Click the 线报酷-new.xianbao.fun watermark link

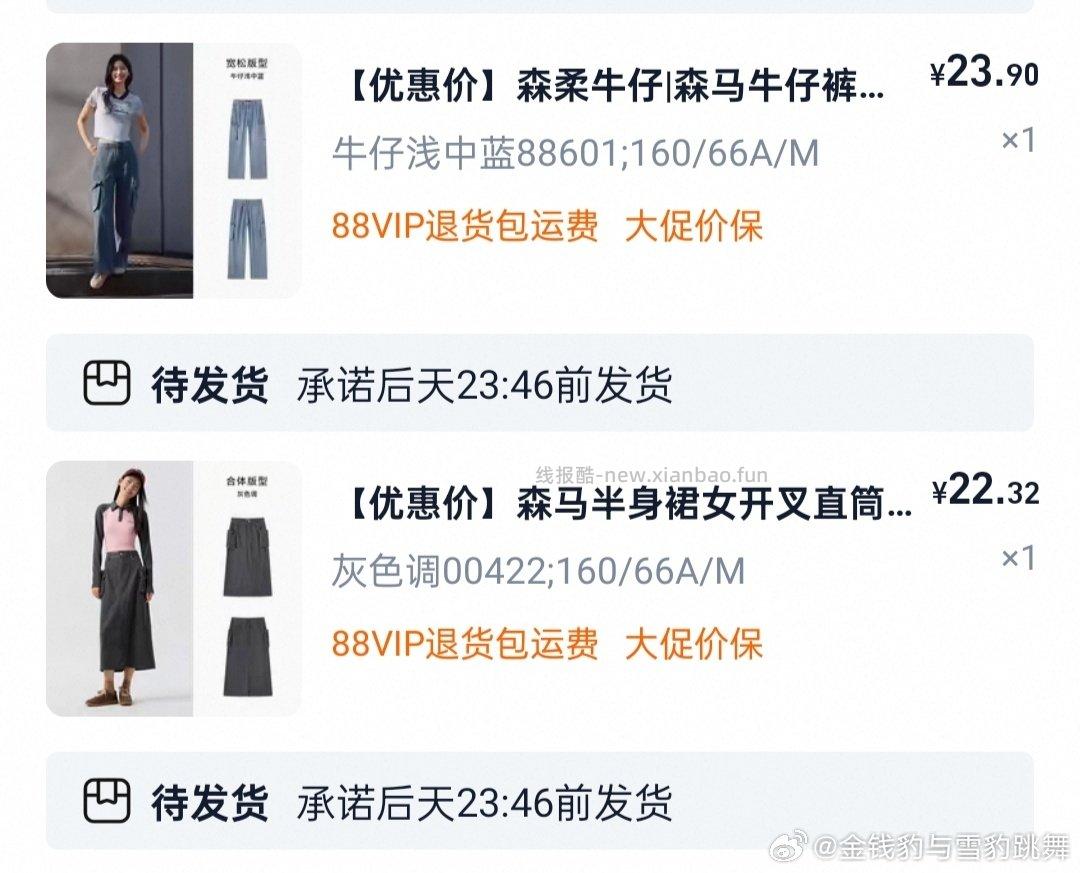point(652,475)
